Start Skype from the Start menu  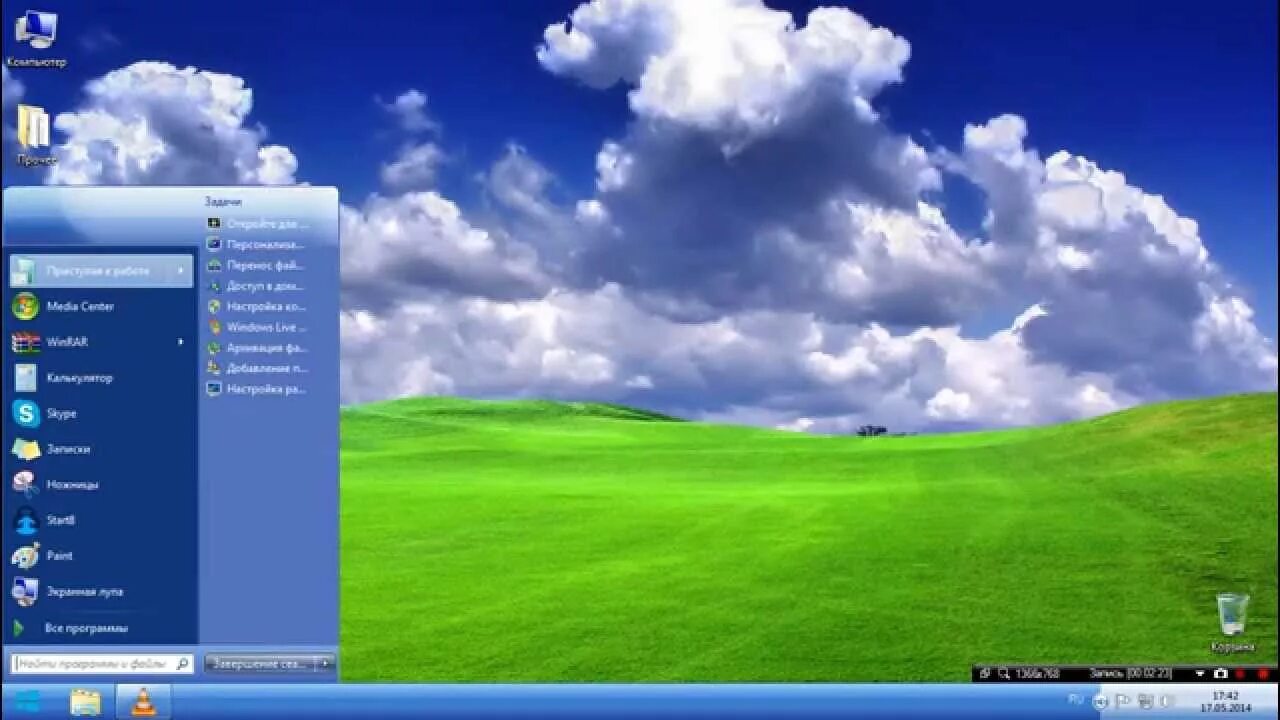pos(100,413)
